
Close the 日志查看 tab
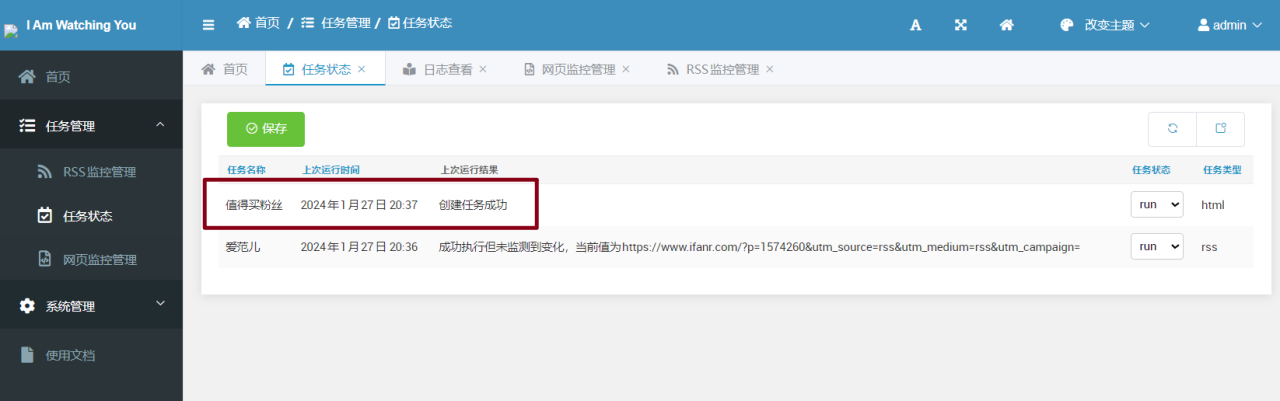point(482,69)
